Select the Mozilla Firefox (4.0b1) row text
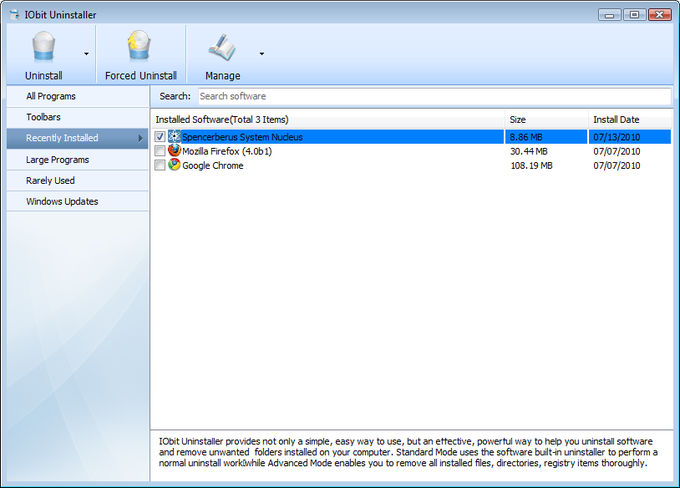This screenshot has height=488, width=680. tap(227, 151)
